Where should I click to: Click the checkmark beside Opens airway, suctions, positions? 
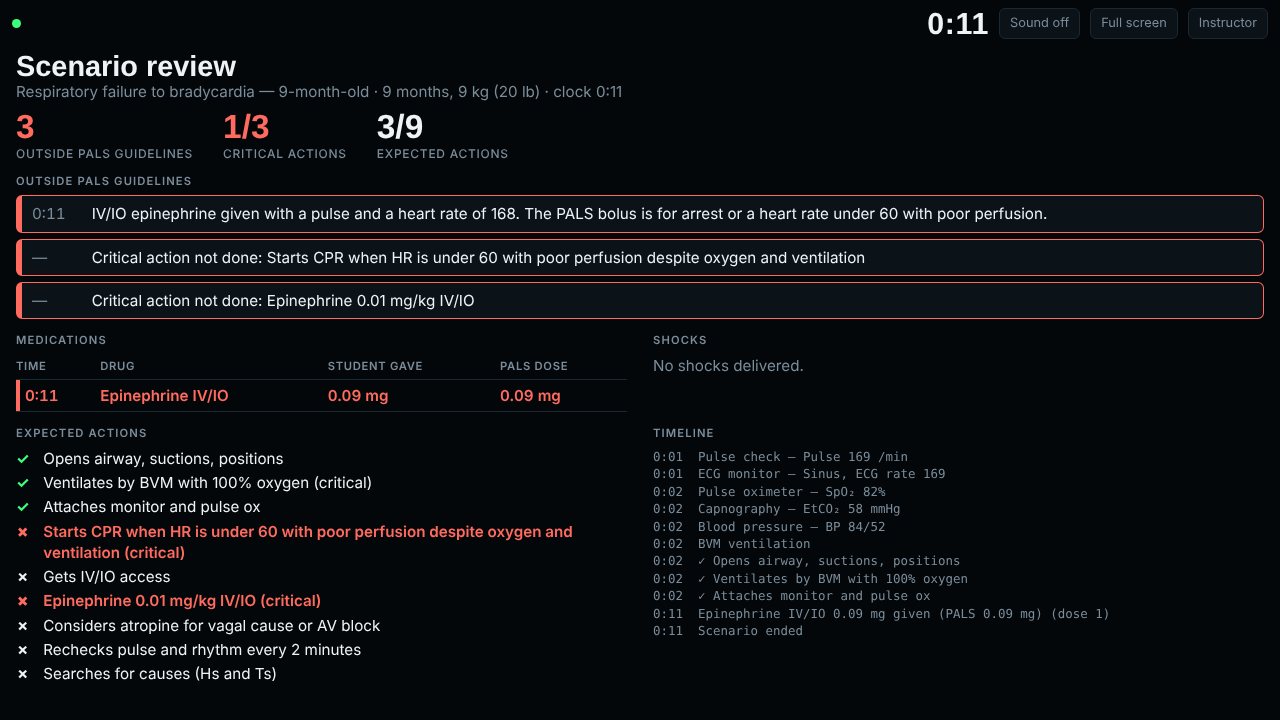[23, 459]
